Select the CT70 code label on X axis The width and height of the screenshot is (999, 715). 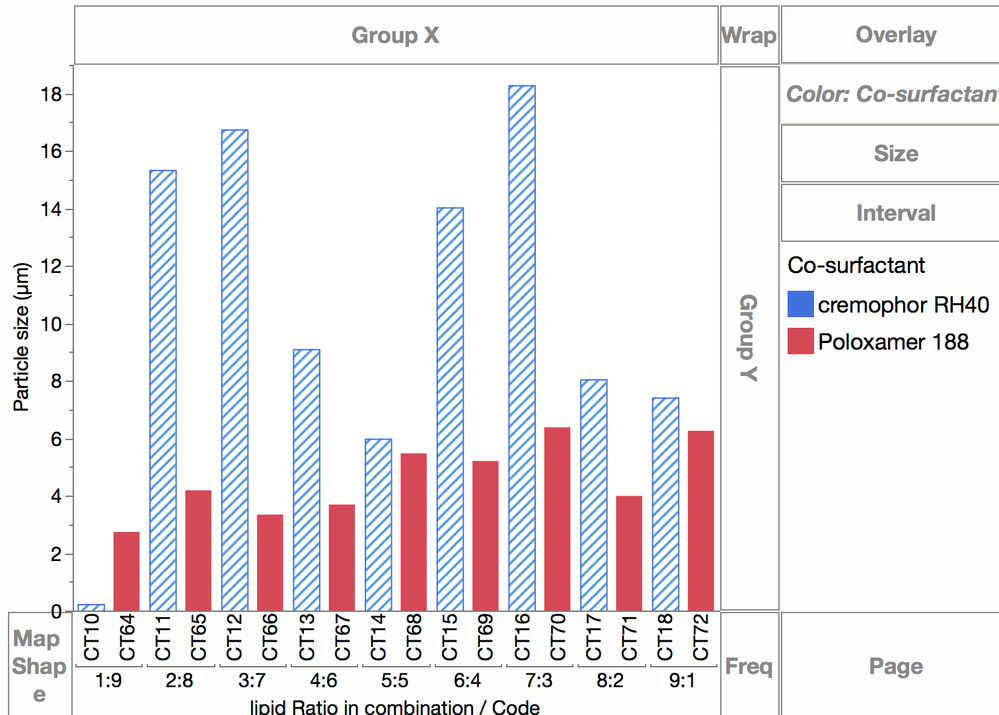pos(557,637)
